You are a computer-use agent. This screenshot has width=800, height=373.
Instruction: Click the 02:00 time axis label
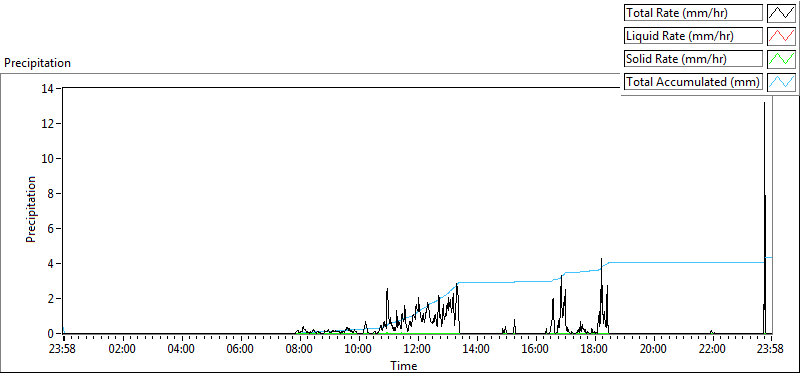123,350
